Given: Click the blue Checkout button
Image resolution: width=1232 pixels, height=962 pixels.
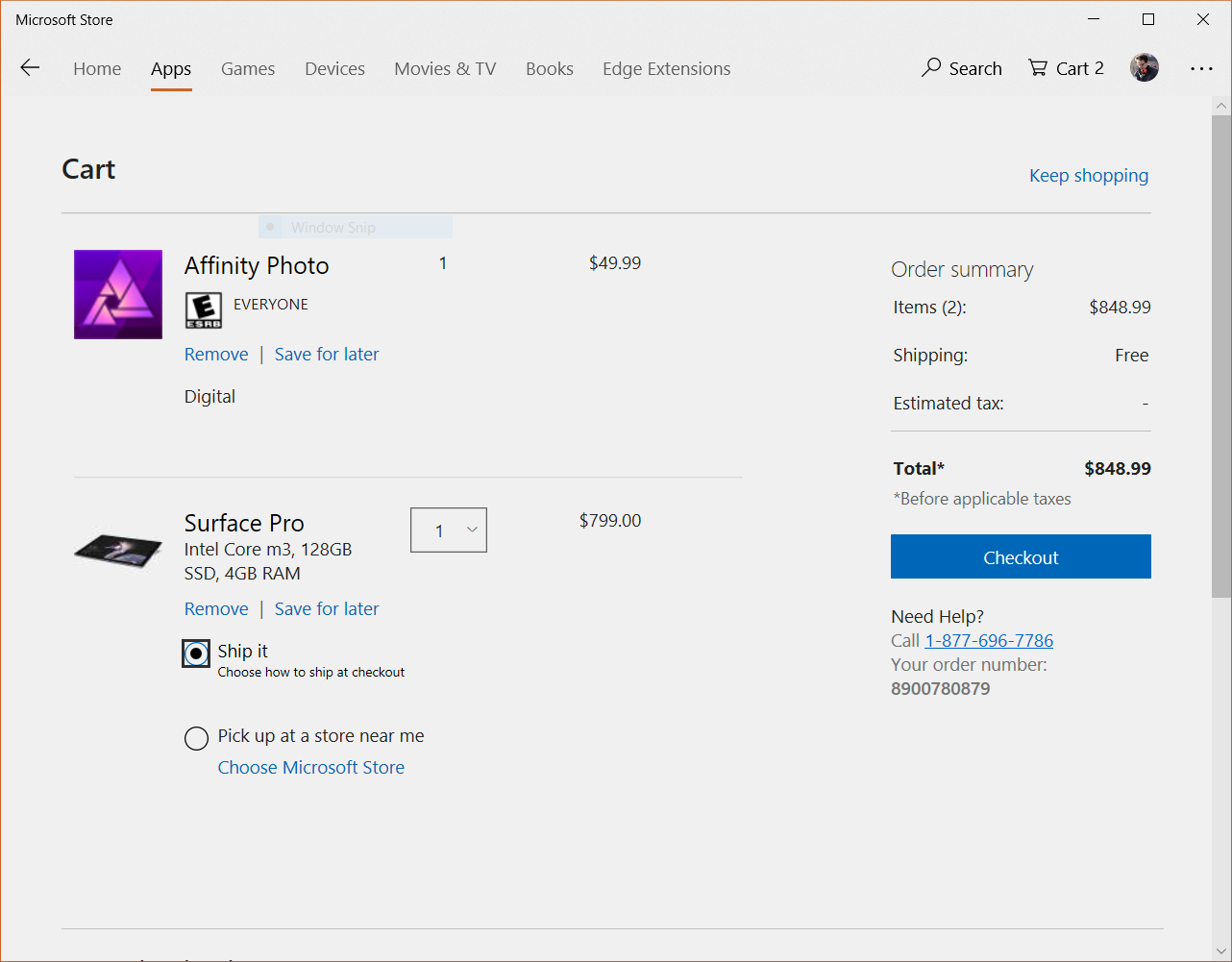Looking at the screenshot, I should click(1021, 556).
